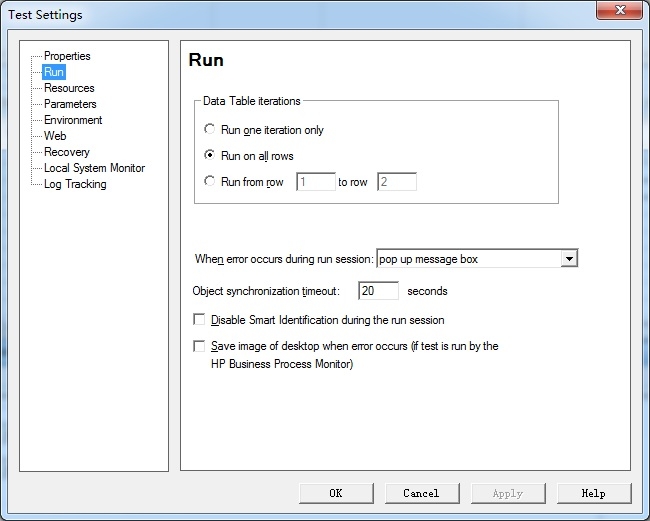Click the Apply button
The height and width of the screenshot is (521, 650).
pyautogui.click(x=508, y=493)
